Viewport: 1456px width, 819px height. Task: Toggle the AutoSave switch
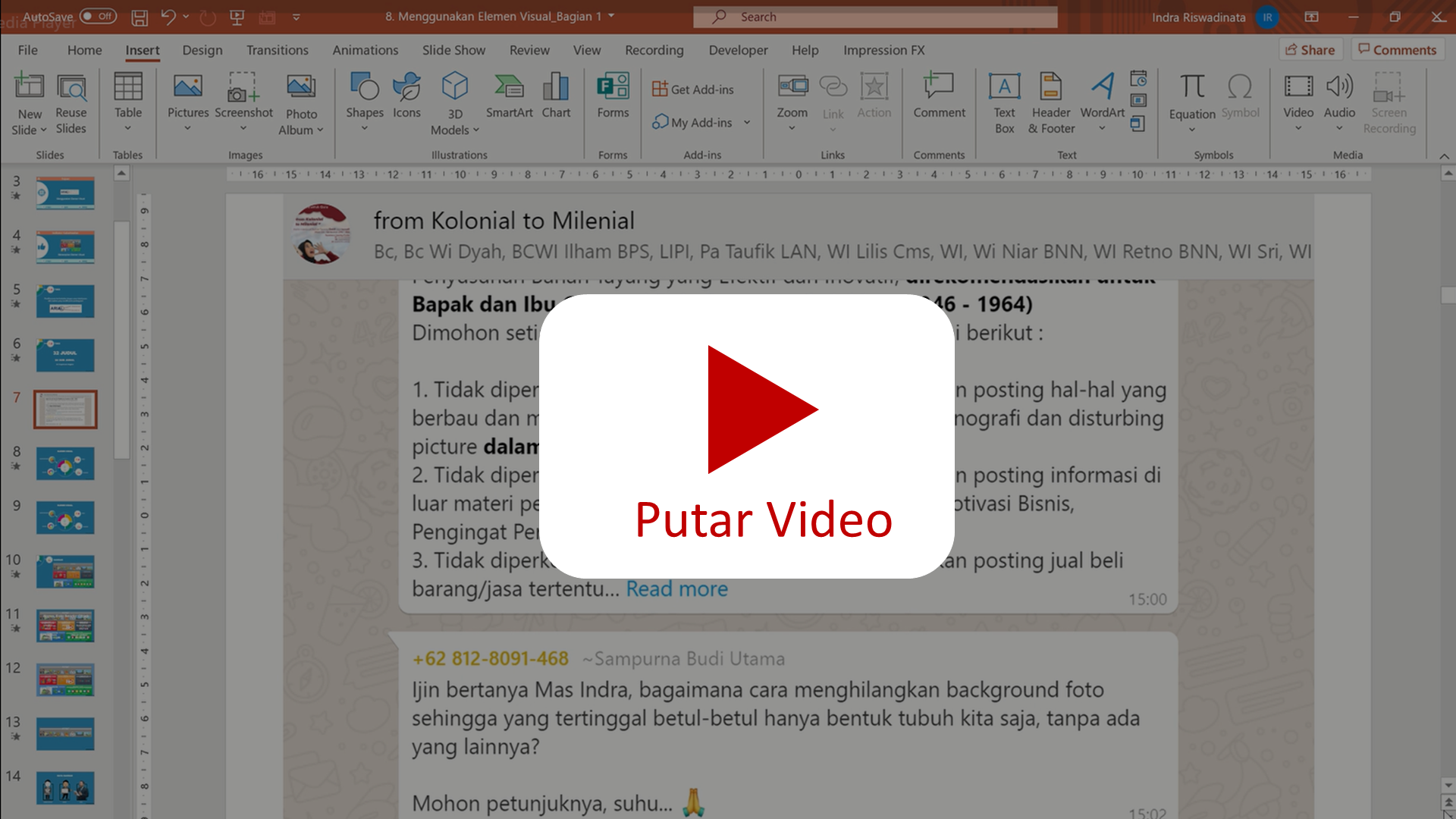pos(98,16)
